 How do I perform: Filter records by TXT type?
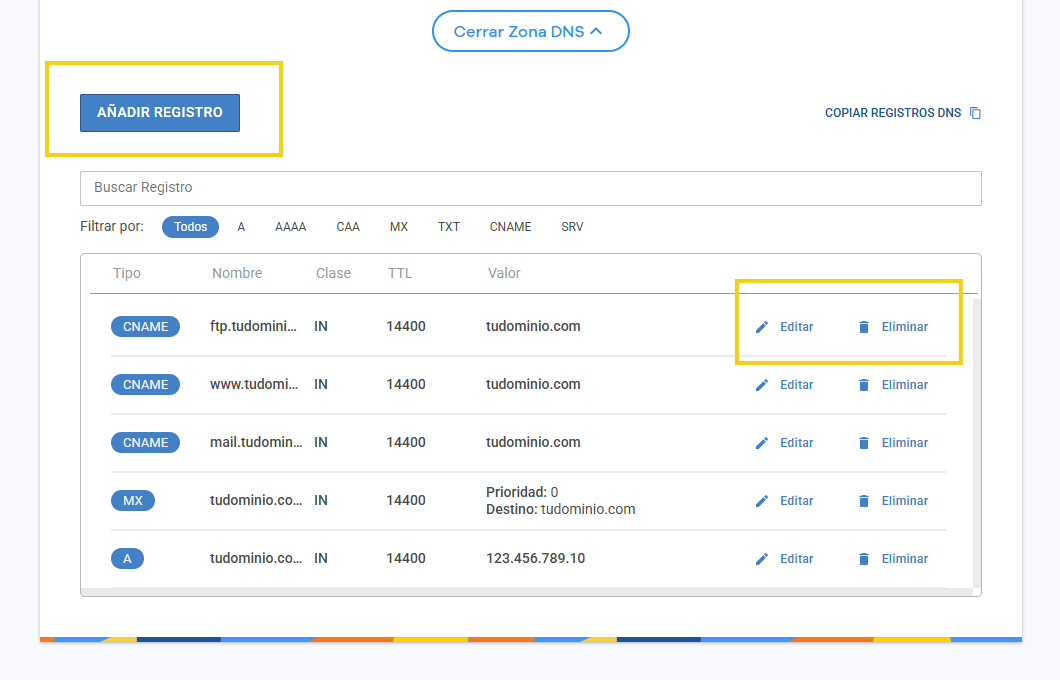point(449,227)
